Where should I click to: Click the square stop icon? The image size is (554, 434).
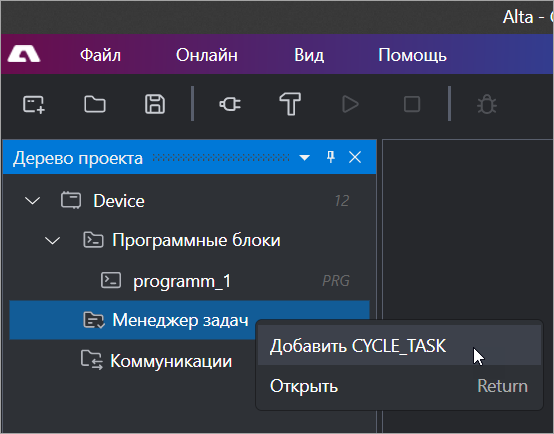point(412,104)
